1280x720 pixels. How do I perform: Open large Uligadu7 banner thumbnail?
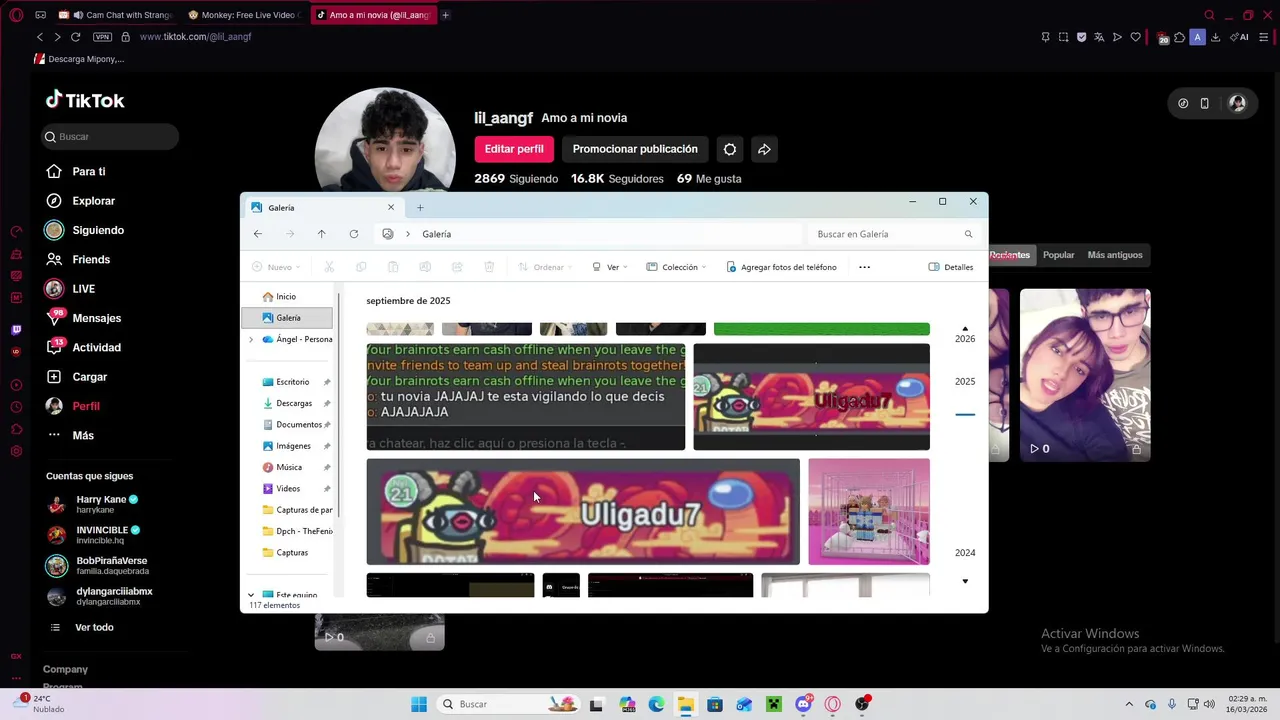click(x=583, y=512)
